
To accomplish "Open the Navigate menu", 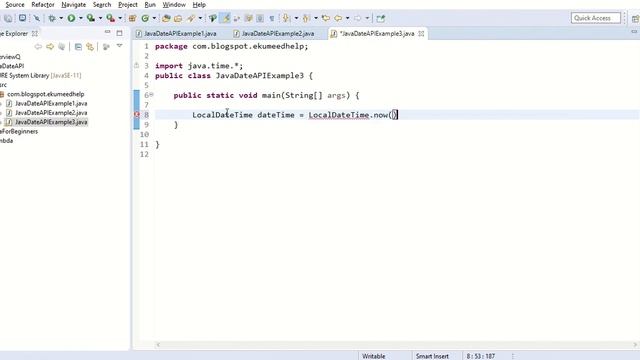I will (x=73, y=5).
